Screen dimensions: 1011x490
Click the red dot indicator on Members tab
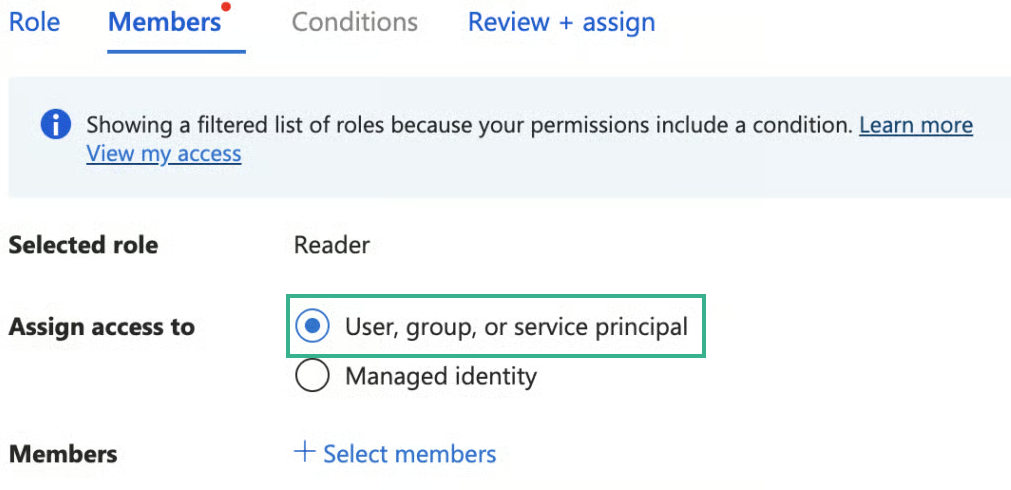click(226, 7)
